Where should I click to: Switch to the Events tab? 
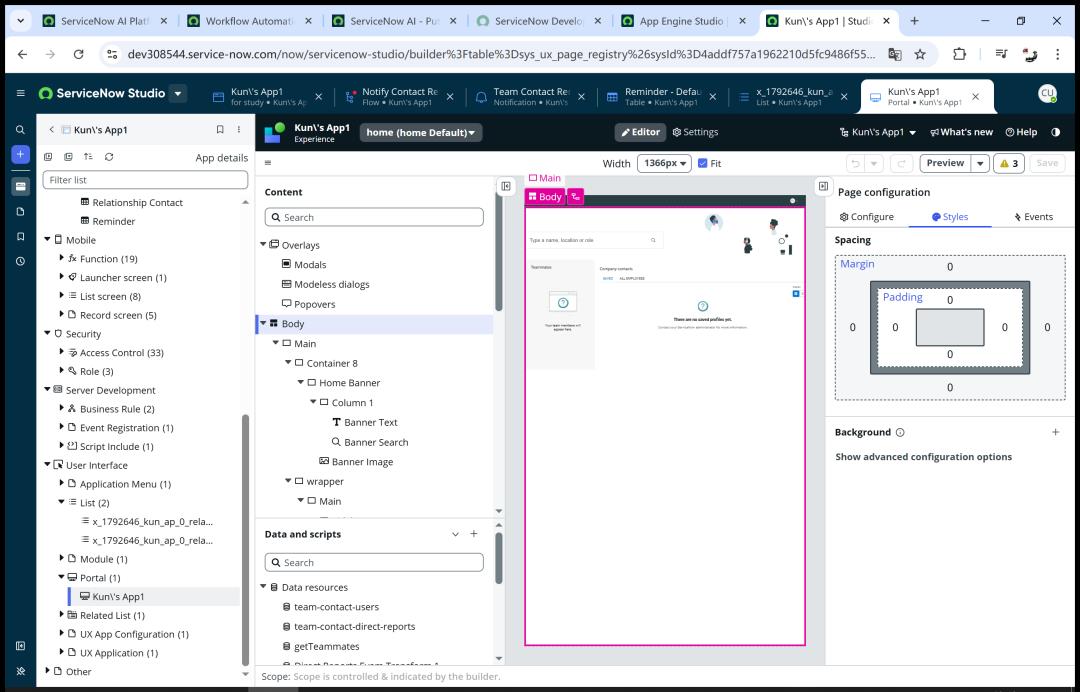click(1032, 217)
